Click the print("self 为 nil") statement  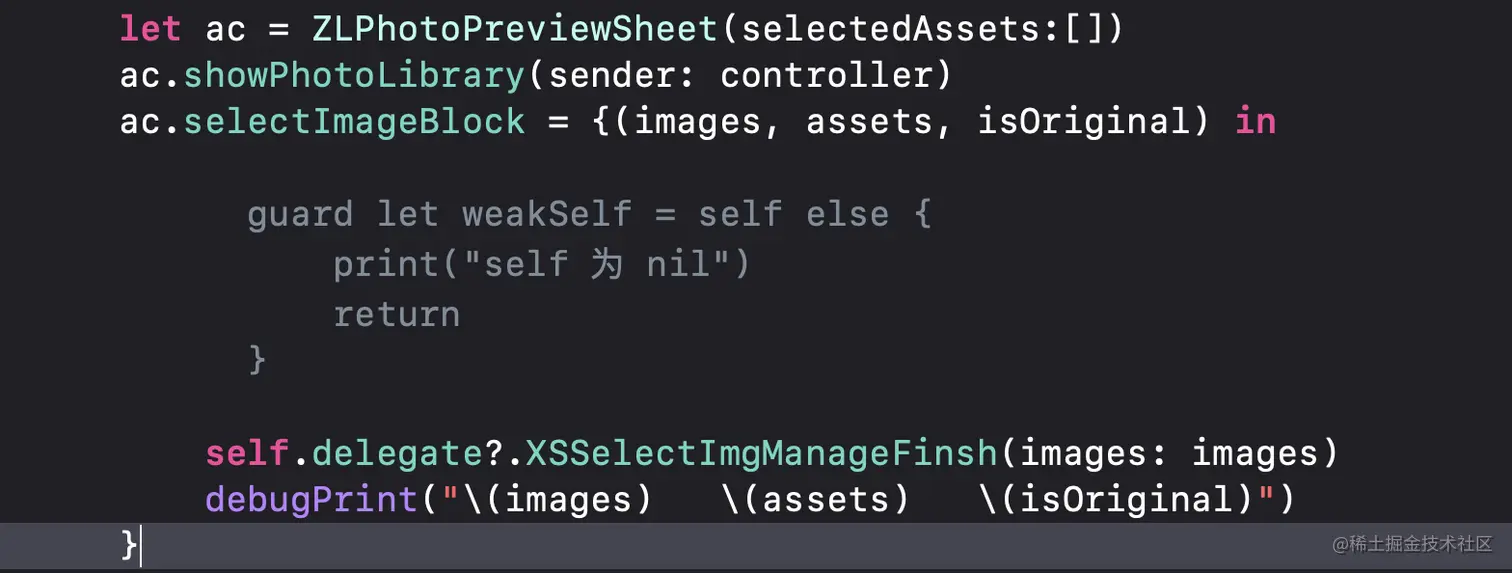(542, 264)
